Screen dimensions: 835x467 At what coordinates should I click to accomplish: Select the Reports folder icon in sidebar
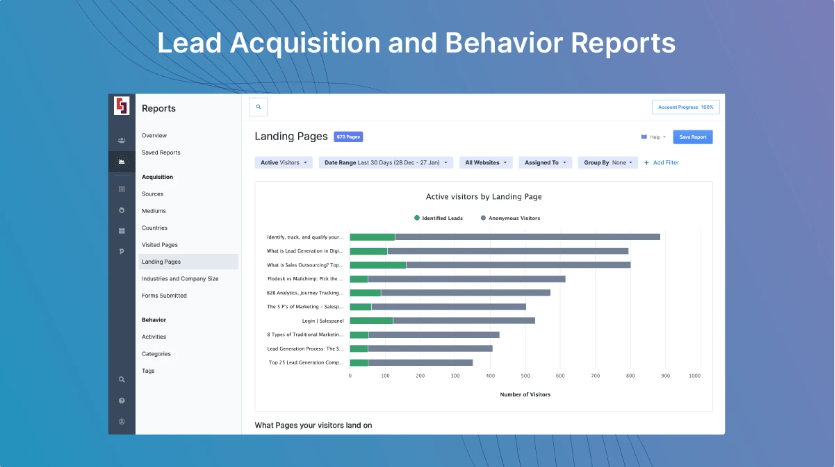tap(122, 162)
